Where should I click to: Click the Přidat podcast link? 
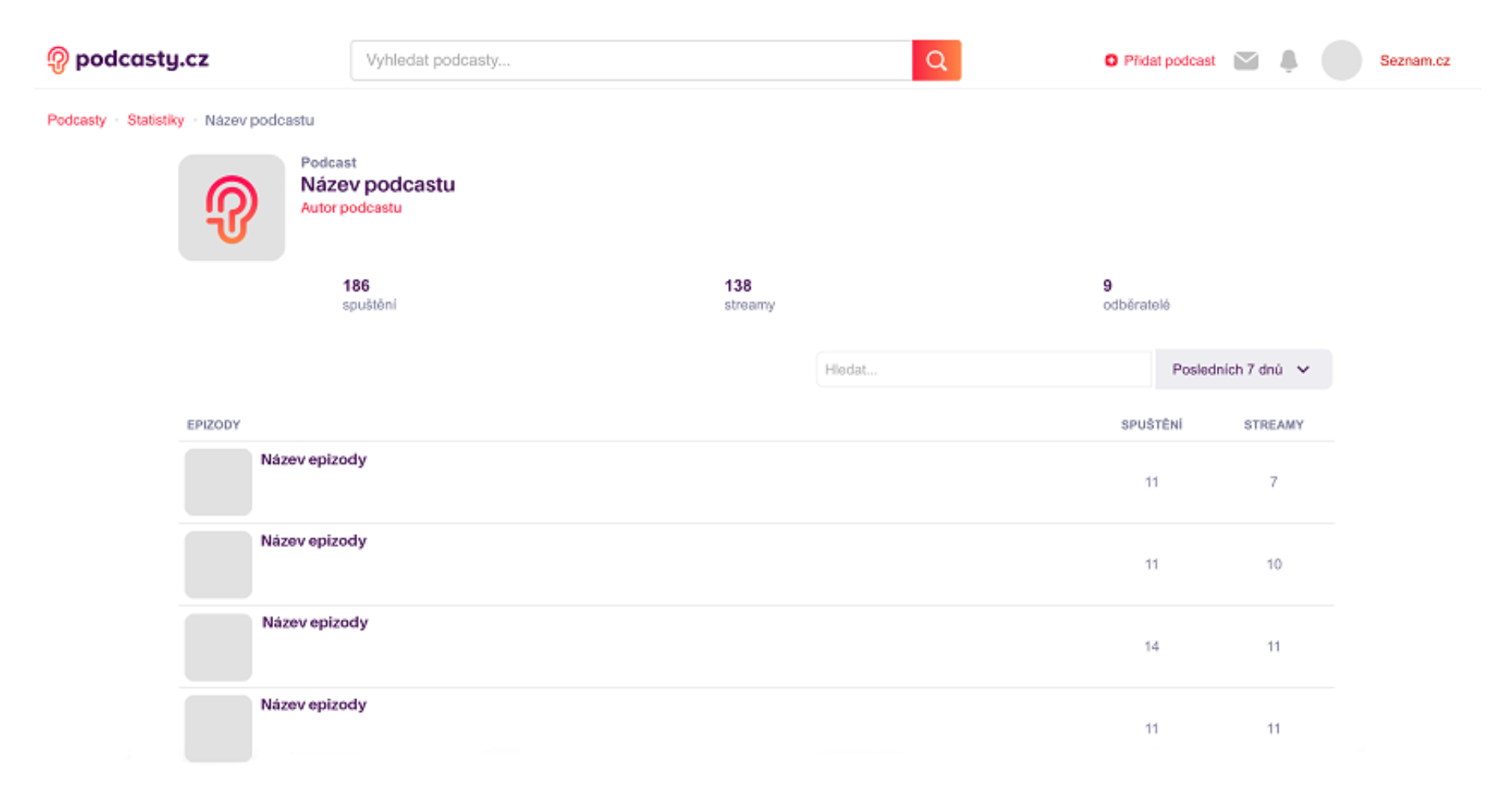(1169, 61)
